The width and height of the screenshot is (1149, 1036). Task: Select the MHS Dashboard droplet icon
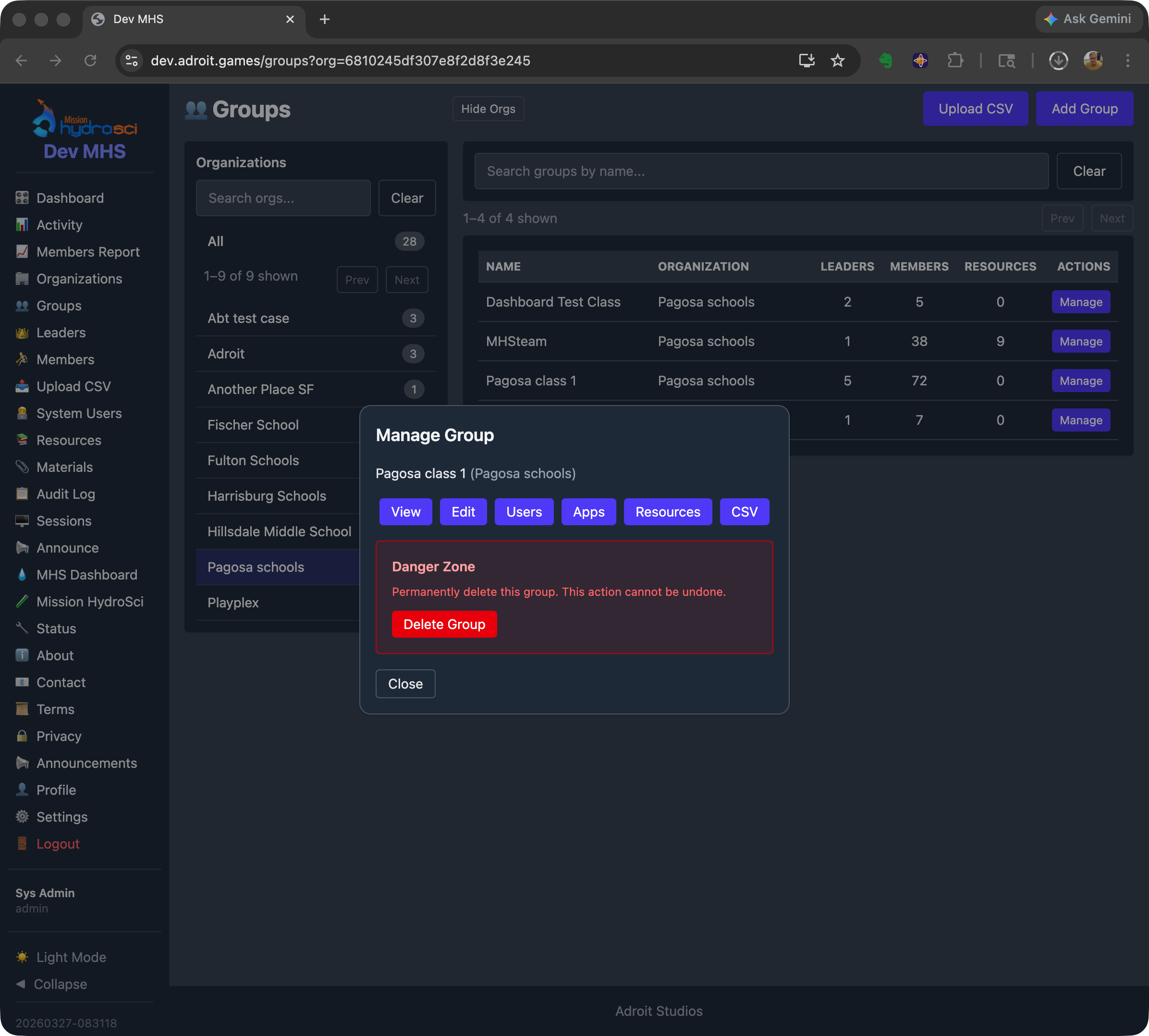coord(22,575)
